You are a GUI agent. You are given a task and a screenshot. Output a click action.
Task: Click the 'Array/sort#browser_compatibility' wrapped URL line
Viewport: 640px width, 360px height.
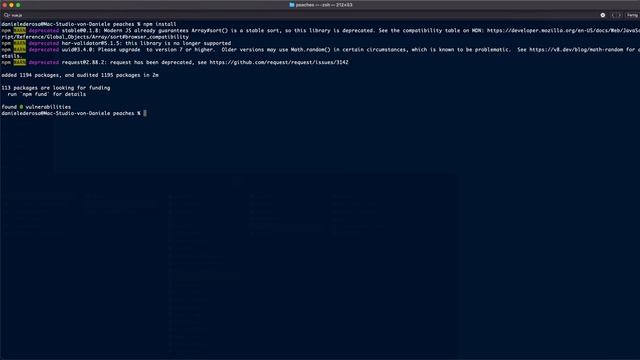pyautogui.click(x=95, y=37)
